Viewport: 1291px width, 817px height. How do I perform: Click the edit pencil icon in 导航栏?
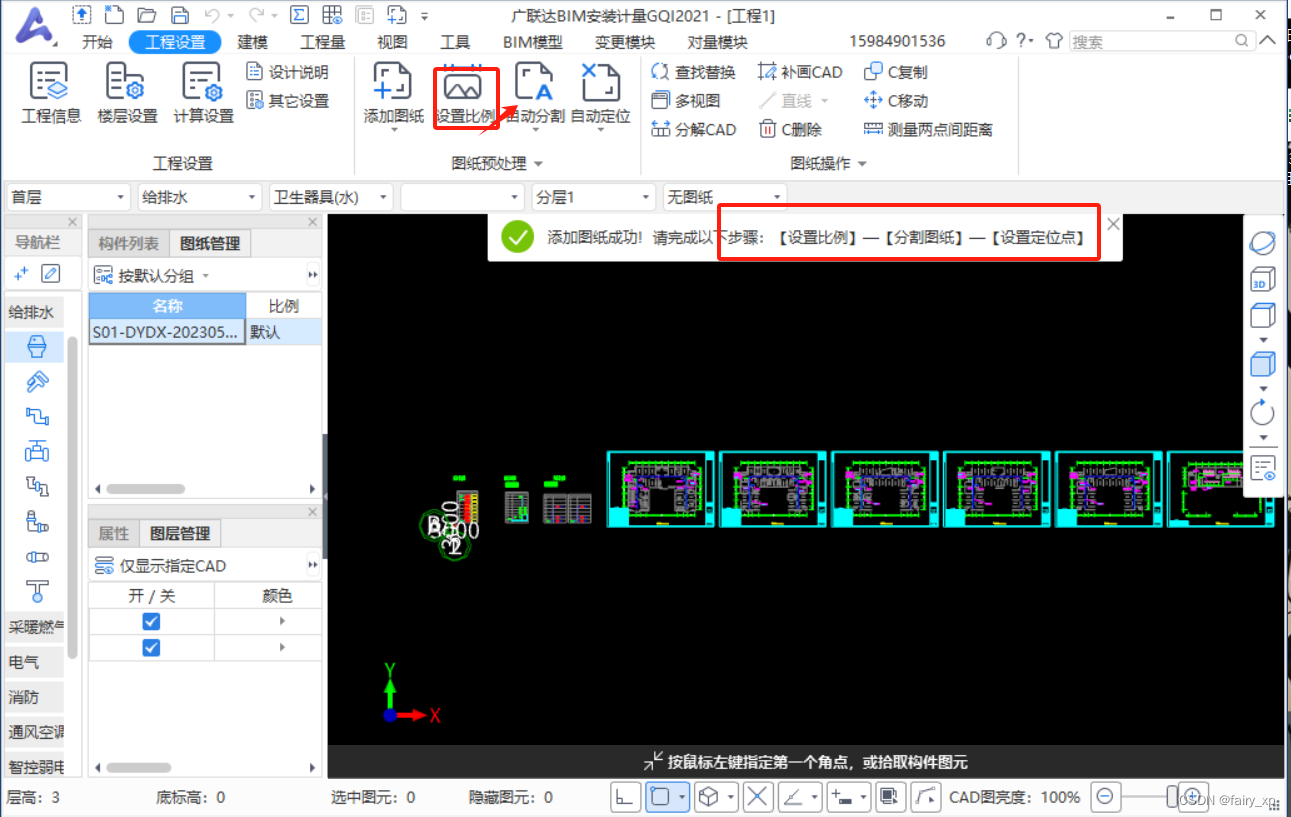tap(50, 273)
